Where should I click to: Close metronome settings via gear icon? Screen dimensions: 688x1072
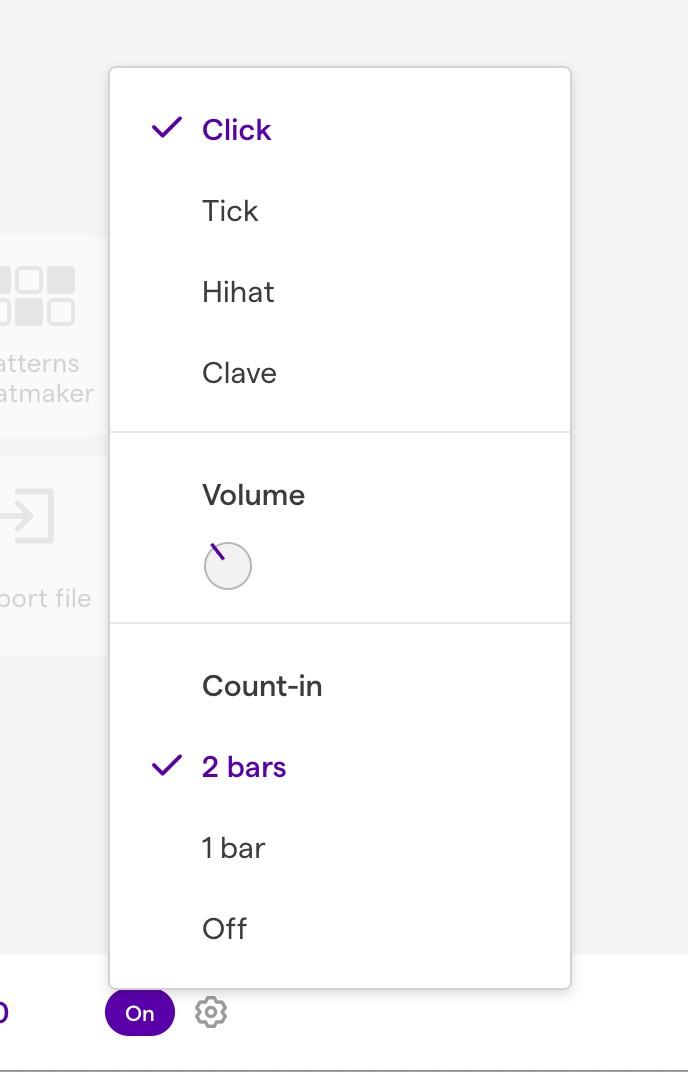pos(210,1012)
